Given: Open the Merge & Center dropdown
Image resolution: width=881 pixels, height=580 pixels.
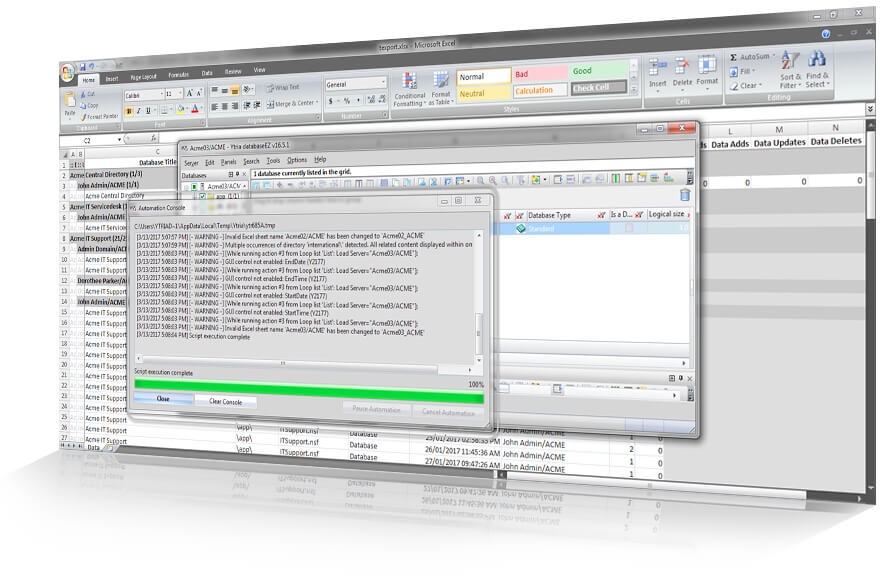Looking at the screenshot, I should pyautogui.click(x=316, y=102).
